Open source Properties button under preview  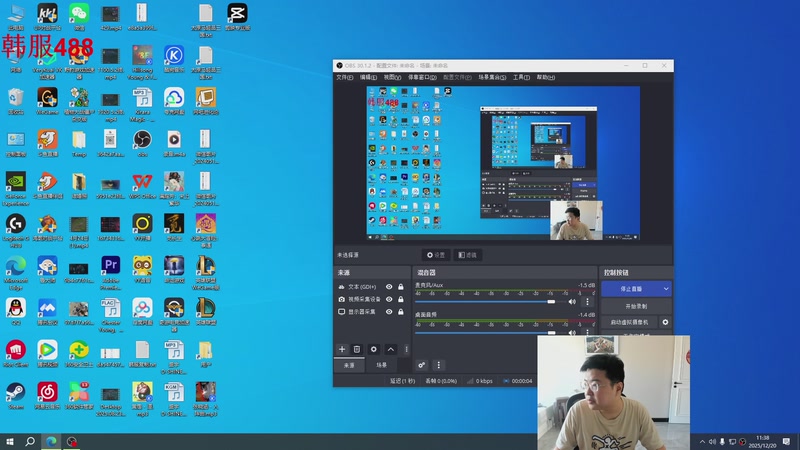coord(436,255)
